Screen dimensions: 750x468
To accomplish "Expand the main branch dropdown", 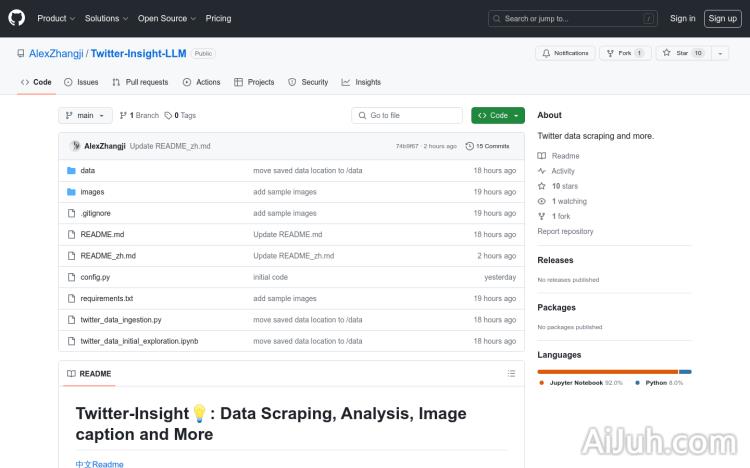I will click(84, 116).
